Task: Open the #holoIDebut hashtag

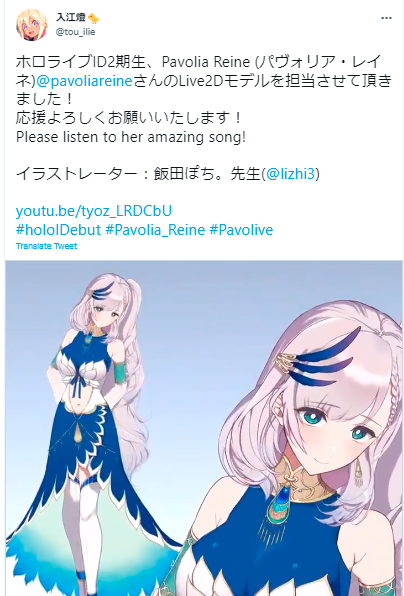Action: (58, 230)
